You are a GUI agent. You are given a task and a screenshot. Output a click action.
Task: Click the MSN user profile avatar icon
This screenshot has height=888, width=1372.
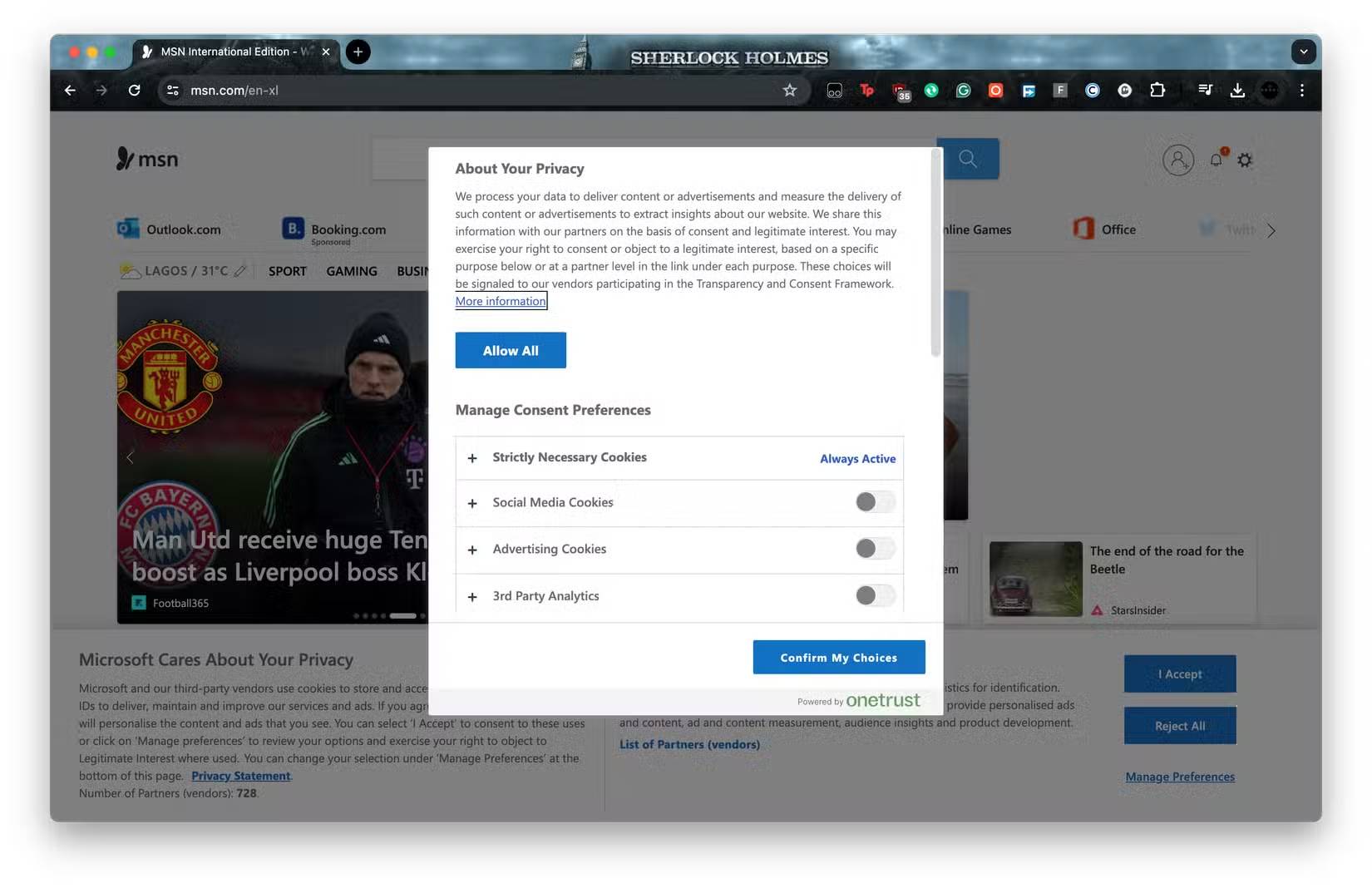pyautogui.click(x=1177, y=160)
